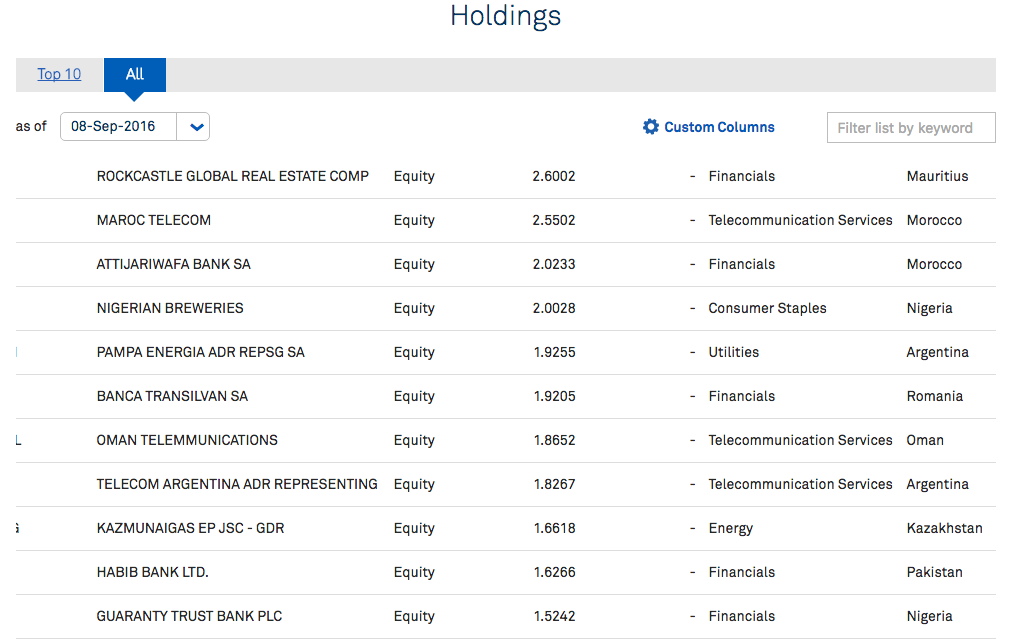Select Telecom Argentina ADR Representing row
Screen dimensions: 1015x639
[236, 484]
